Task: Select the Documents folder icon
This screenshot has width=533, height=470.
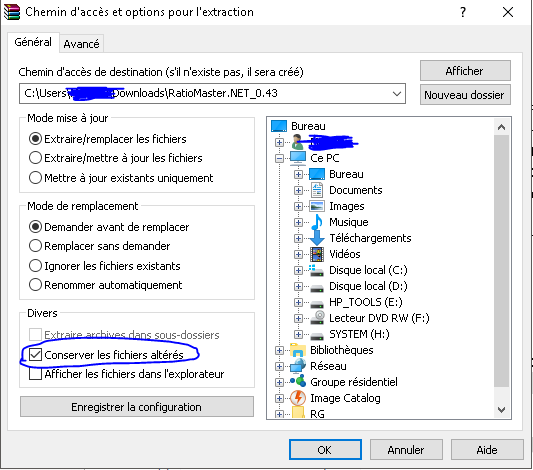Action: [317, 190]
